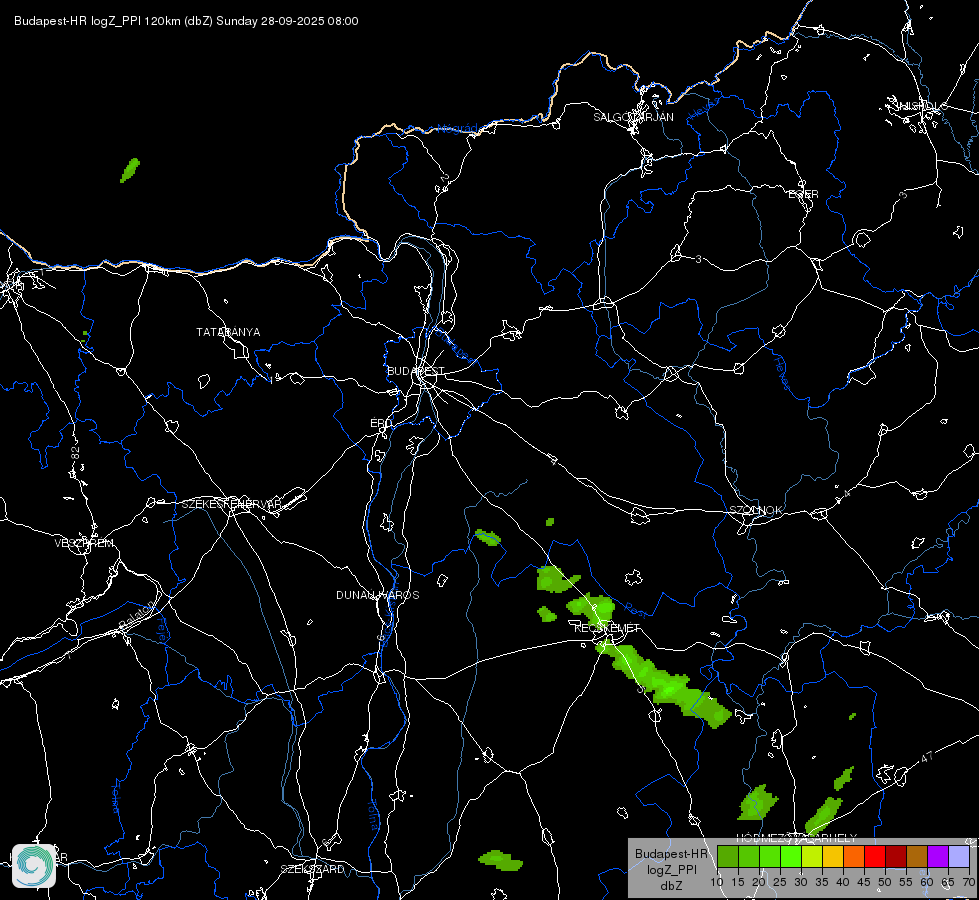Screen dimensions: 979x900
Task: Select the 25-30 dBZ bright green swatch
Action: pos(791,856)
